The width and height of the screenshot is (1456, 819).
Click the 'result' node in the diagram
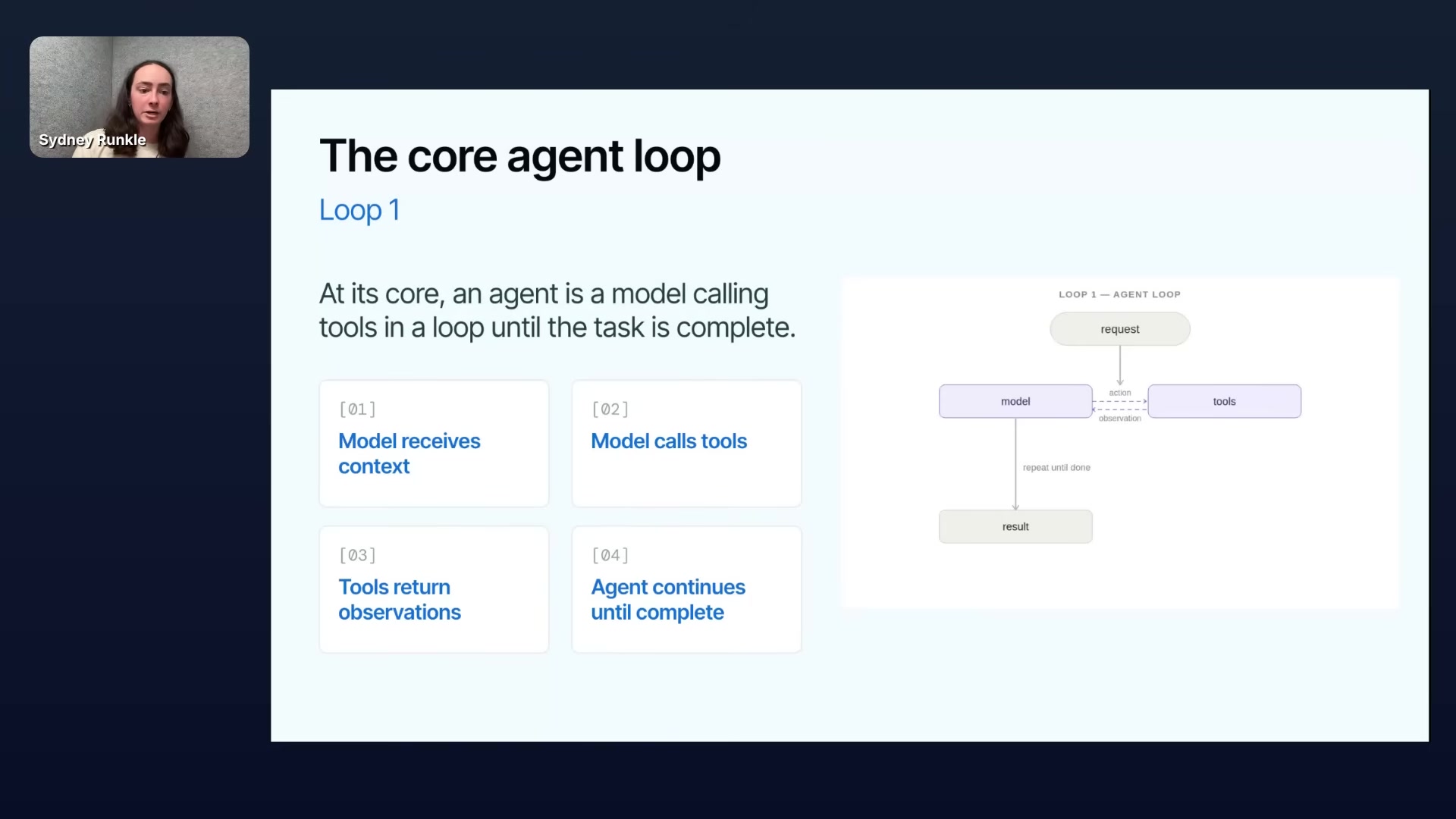[1015, 526]
